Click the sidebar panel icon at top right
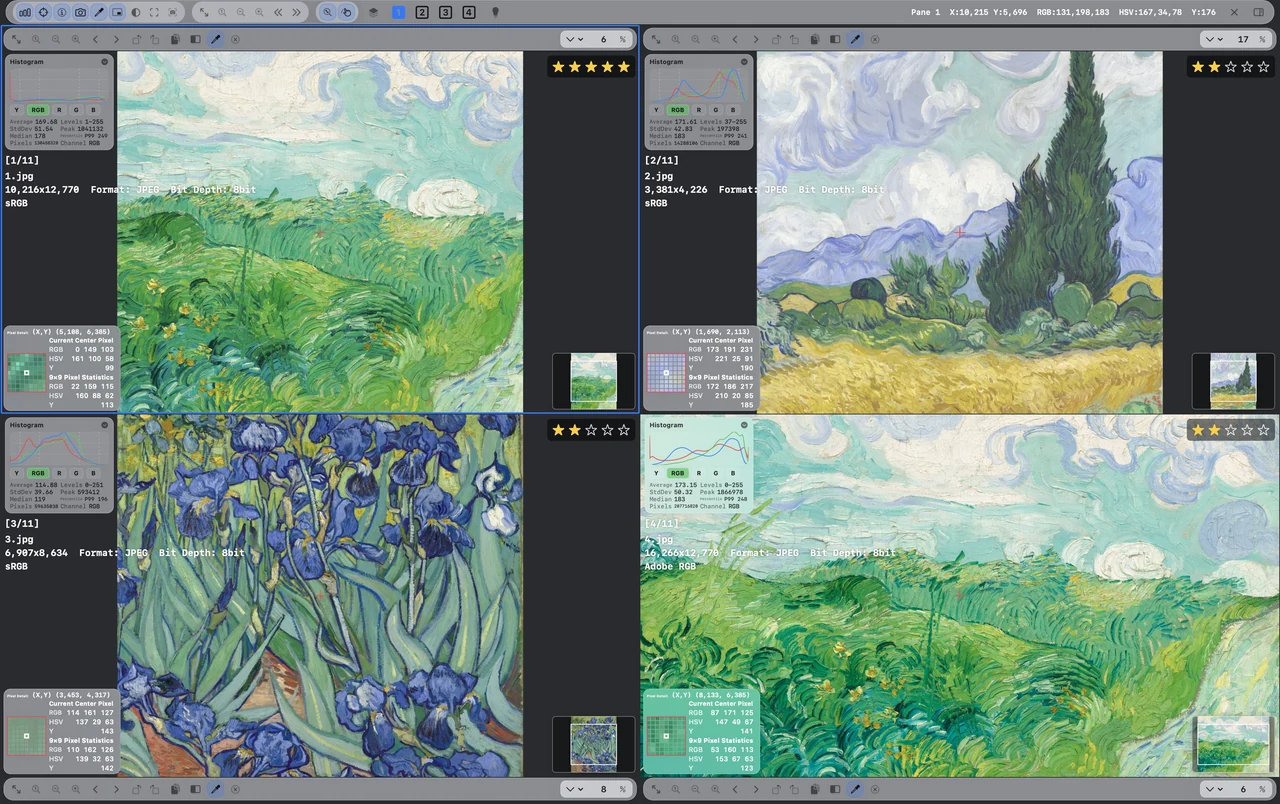The image size is (1280, 804). (x=1257, y=12)
